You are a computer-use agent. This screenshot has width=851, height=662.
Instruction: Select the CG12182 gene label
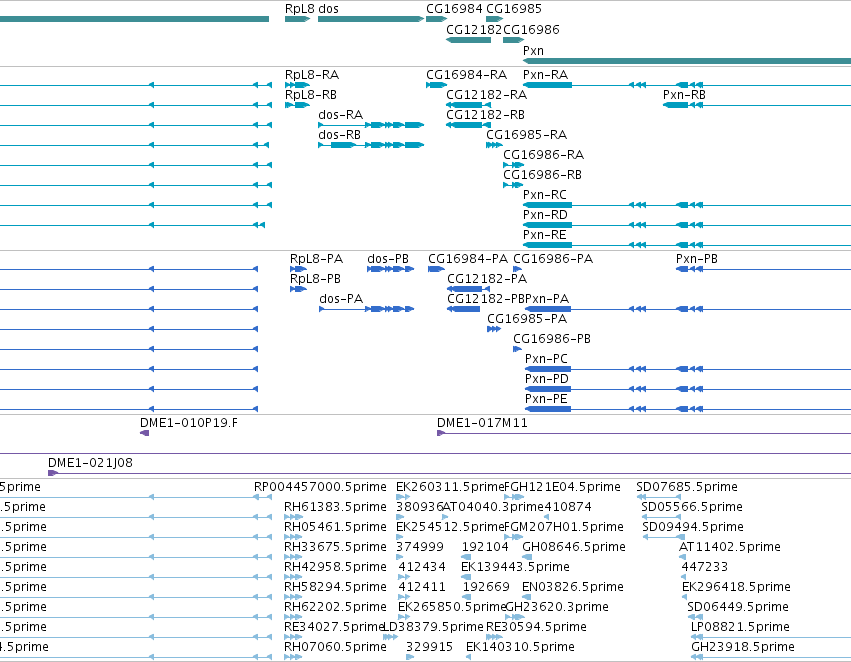tap(474, 30)
